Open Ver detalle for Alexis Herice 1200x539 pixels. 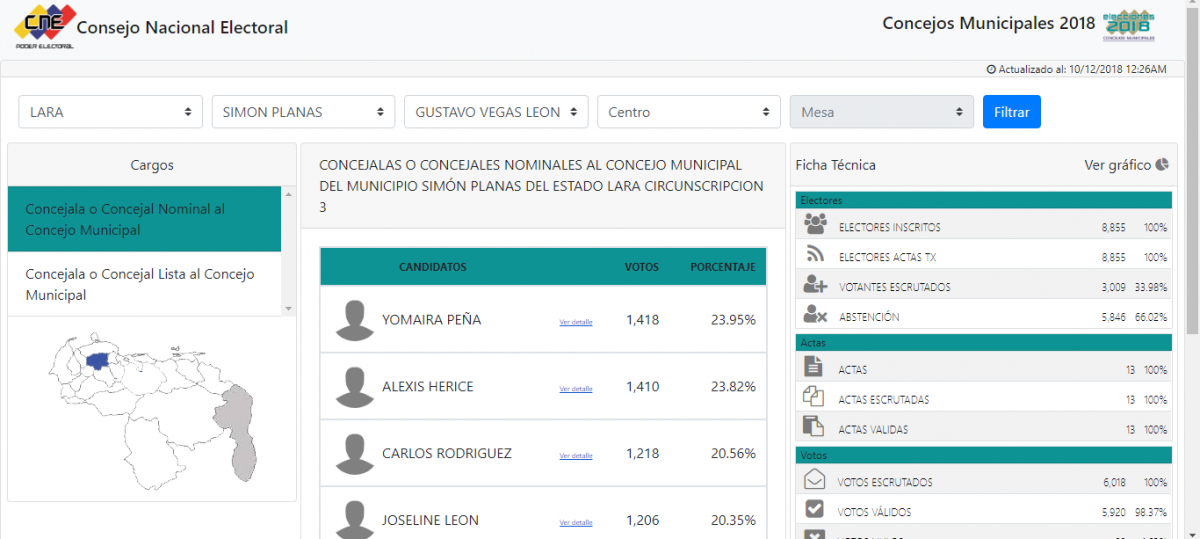(576, 388)
